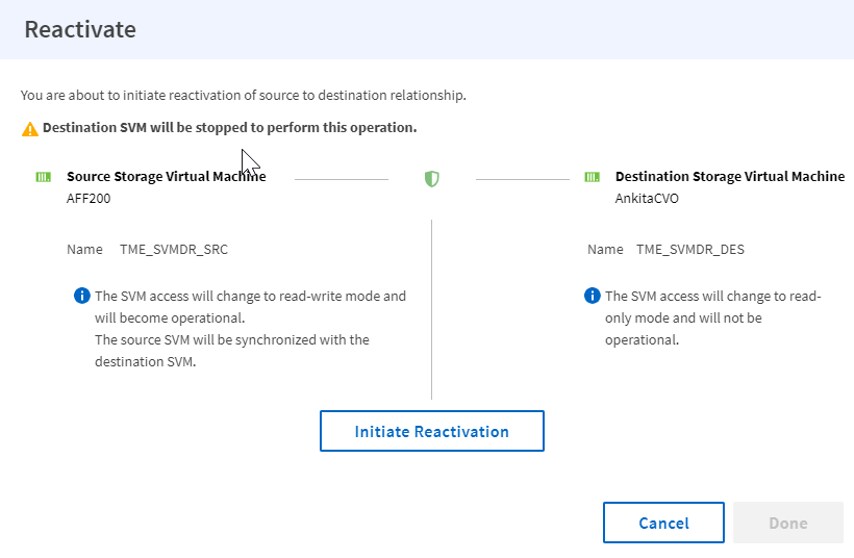Screen dimensions: 854x558
Task: Click the blue info icon under TME_SVMDR_SRC
Action: 82,296
